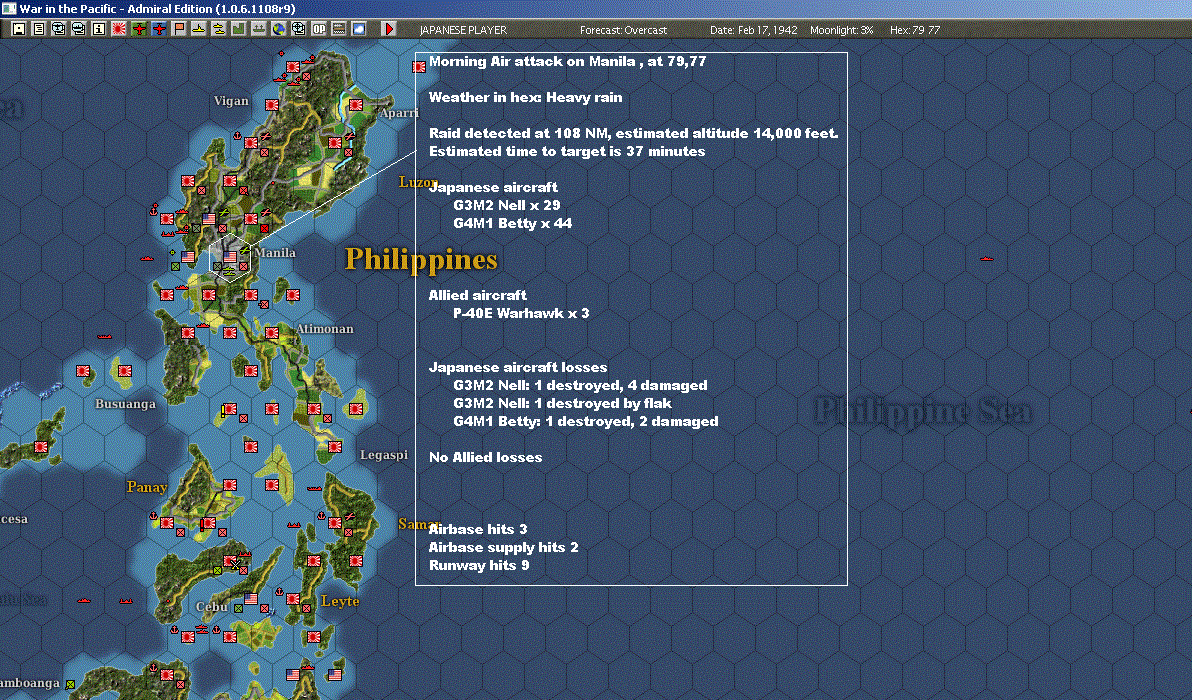1192x700 pixels.
Task: Click the 'Date: Feb 17, 1942' text
Action: (753, 30)
